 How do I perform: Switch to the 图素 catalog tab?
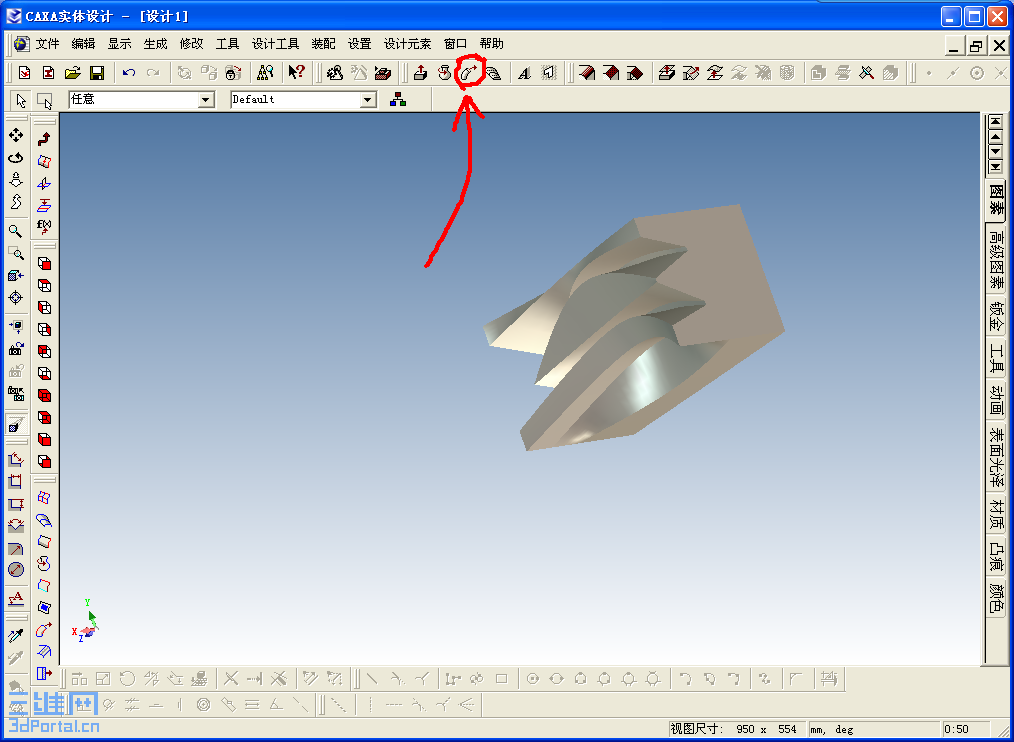[x=997, y=202]
